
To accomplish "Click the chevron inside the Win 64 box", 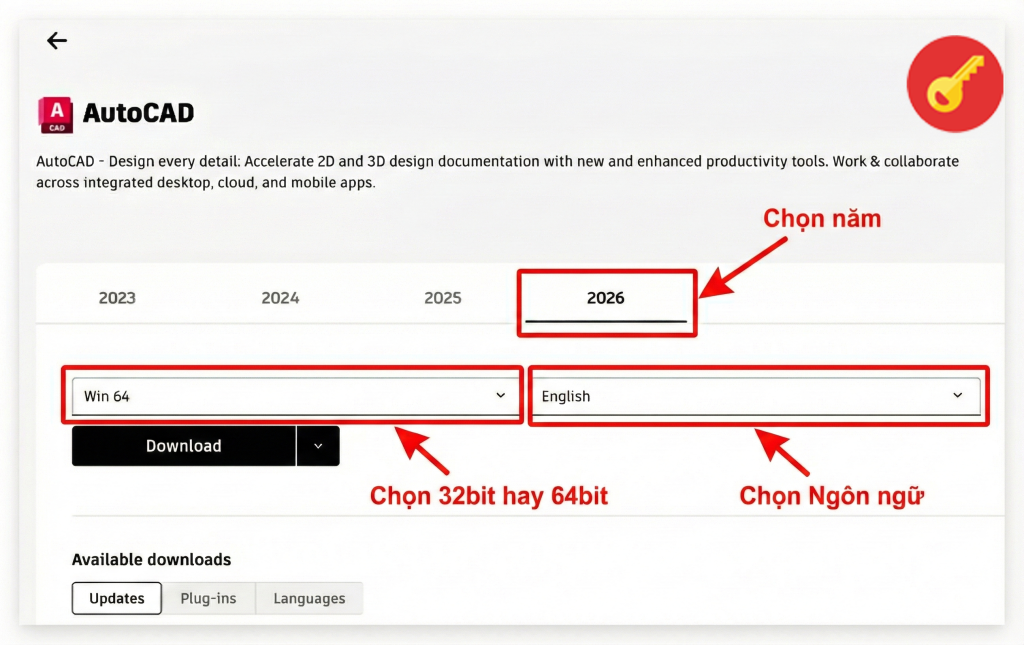I will (x=501, y=396).
